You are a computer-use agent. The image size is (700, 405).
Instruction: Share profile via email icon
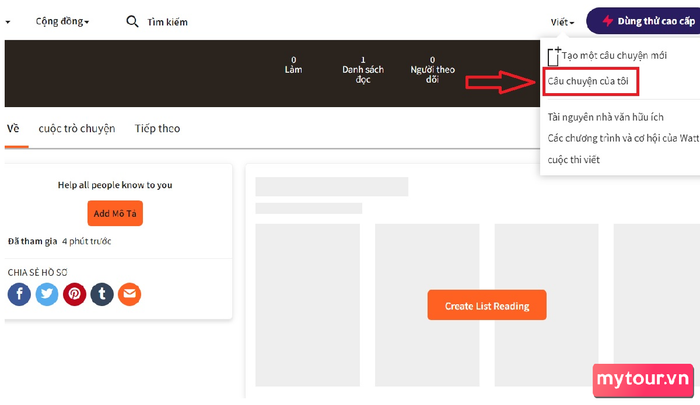[129, 294]
